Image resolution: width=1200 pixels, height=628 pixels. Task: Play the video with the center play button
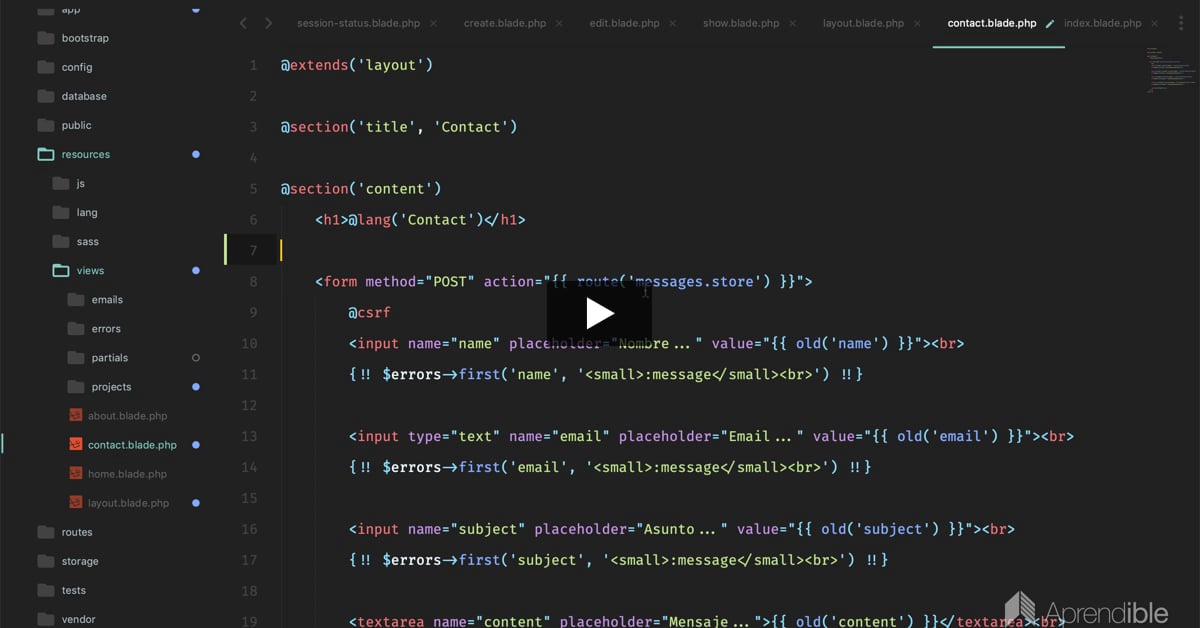(x=599, y=314)
